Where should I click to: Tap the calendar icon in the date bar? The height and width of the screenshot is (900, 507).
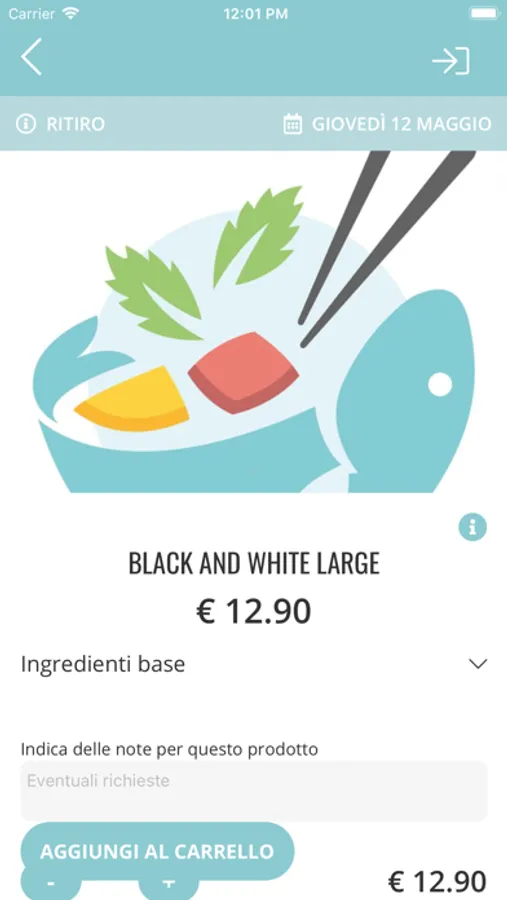tap(293, 123)
